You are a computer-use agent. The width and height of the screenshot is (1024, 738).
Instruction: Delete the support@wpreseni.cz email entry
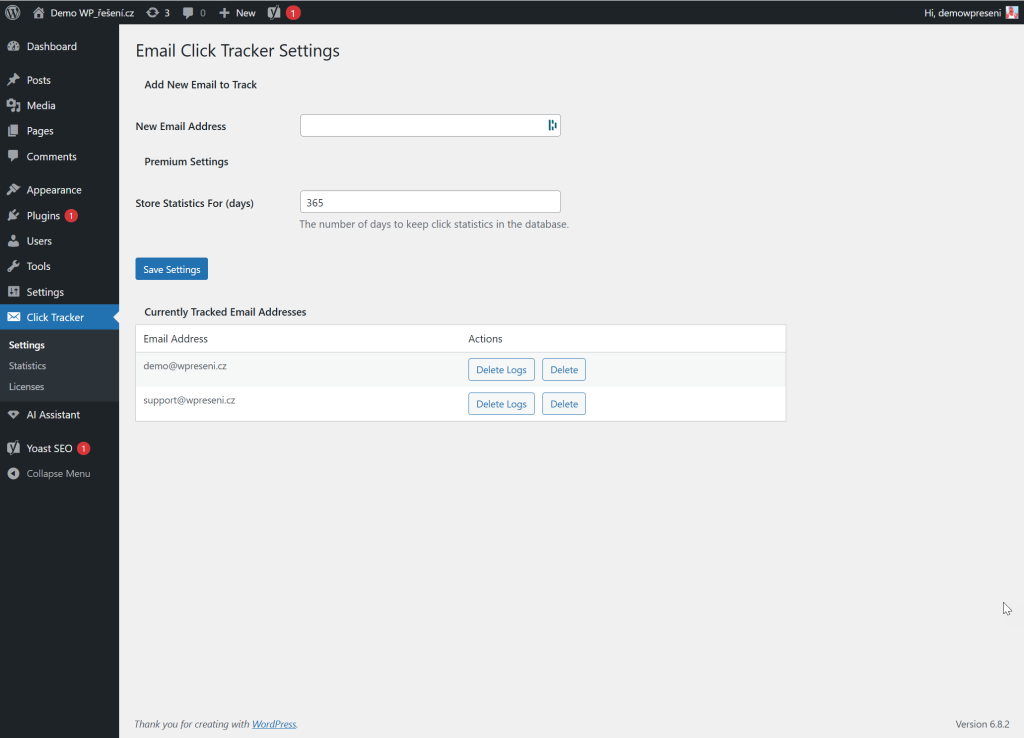click(563, 403)
